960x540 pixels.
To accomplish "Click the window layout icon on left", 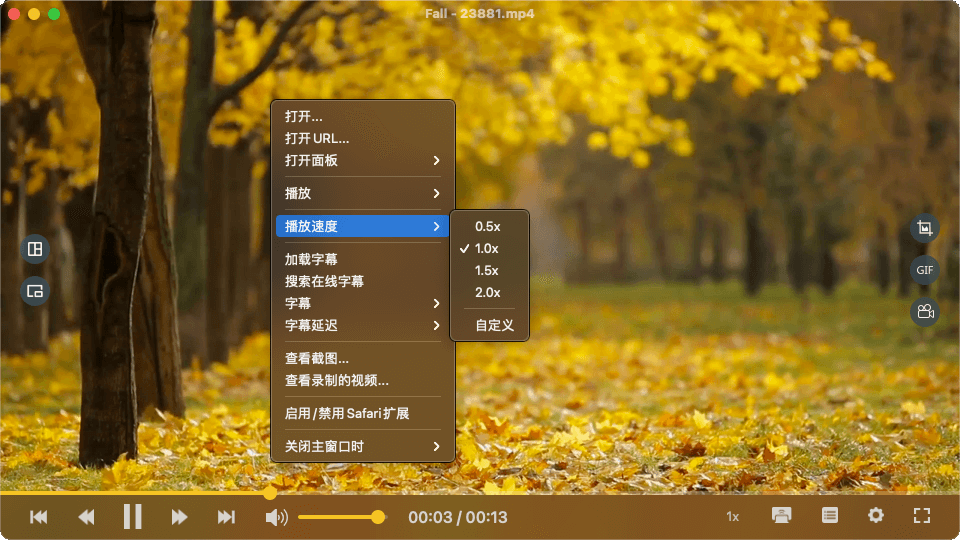I will [x=35, y=249].
